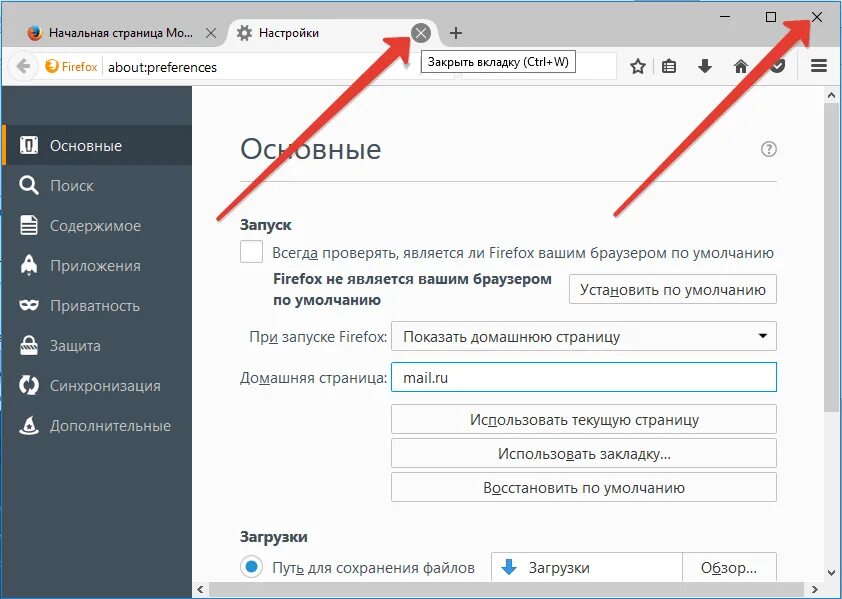Open the Приложения preferences section
Screen dimensions: 842x599
tap(97, 266)
